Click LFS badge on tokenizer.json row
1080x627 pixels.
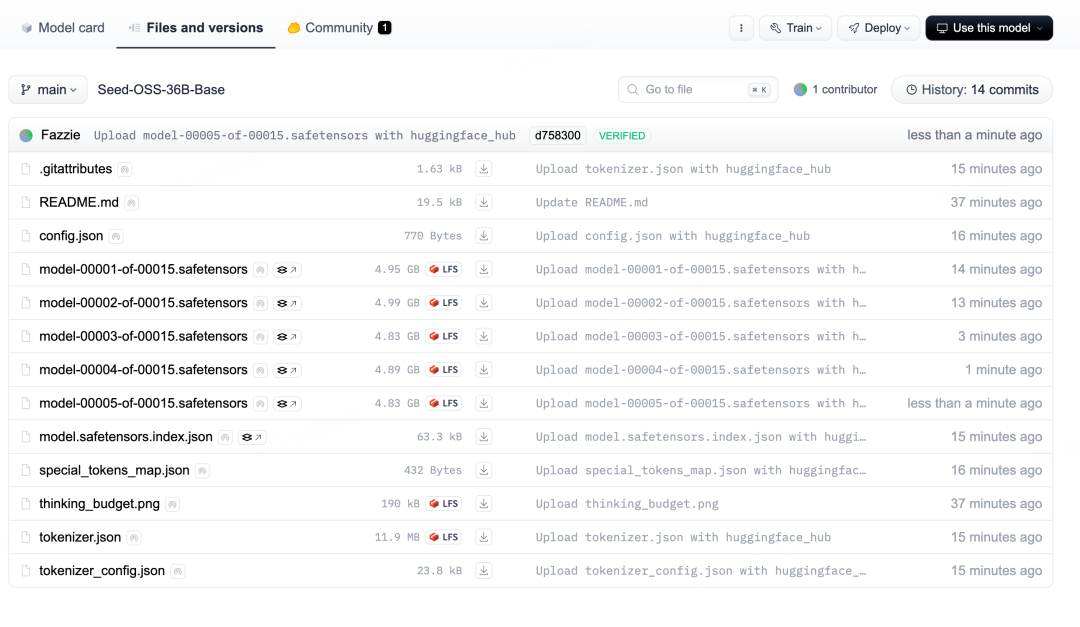coord(444,537)
